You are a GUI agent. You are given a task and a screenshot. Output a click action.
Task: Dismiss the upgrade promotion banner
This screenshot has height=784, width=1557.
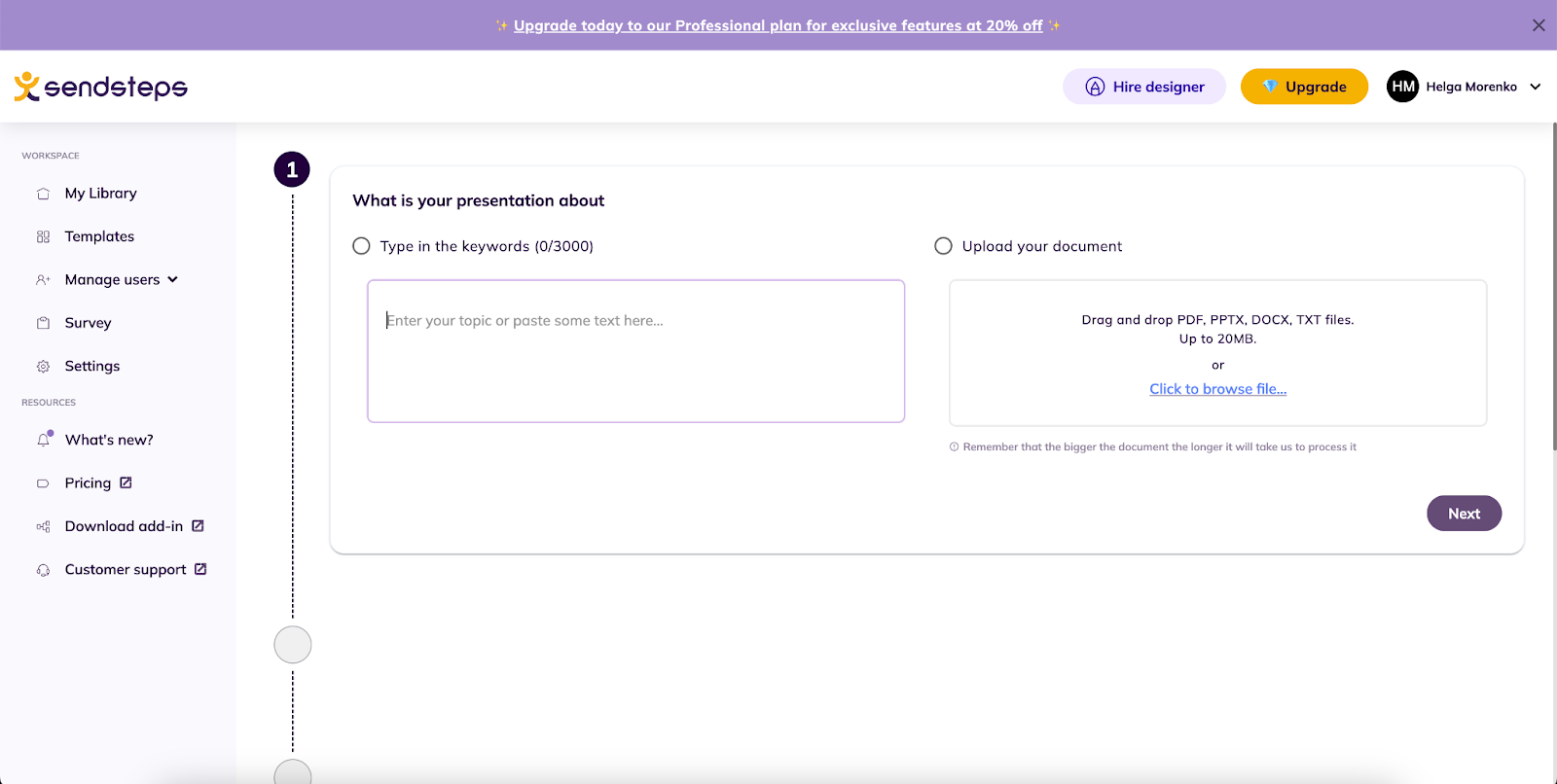pos(1539,25)
